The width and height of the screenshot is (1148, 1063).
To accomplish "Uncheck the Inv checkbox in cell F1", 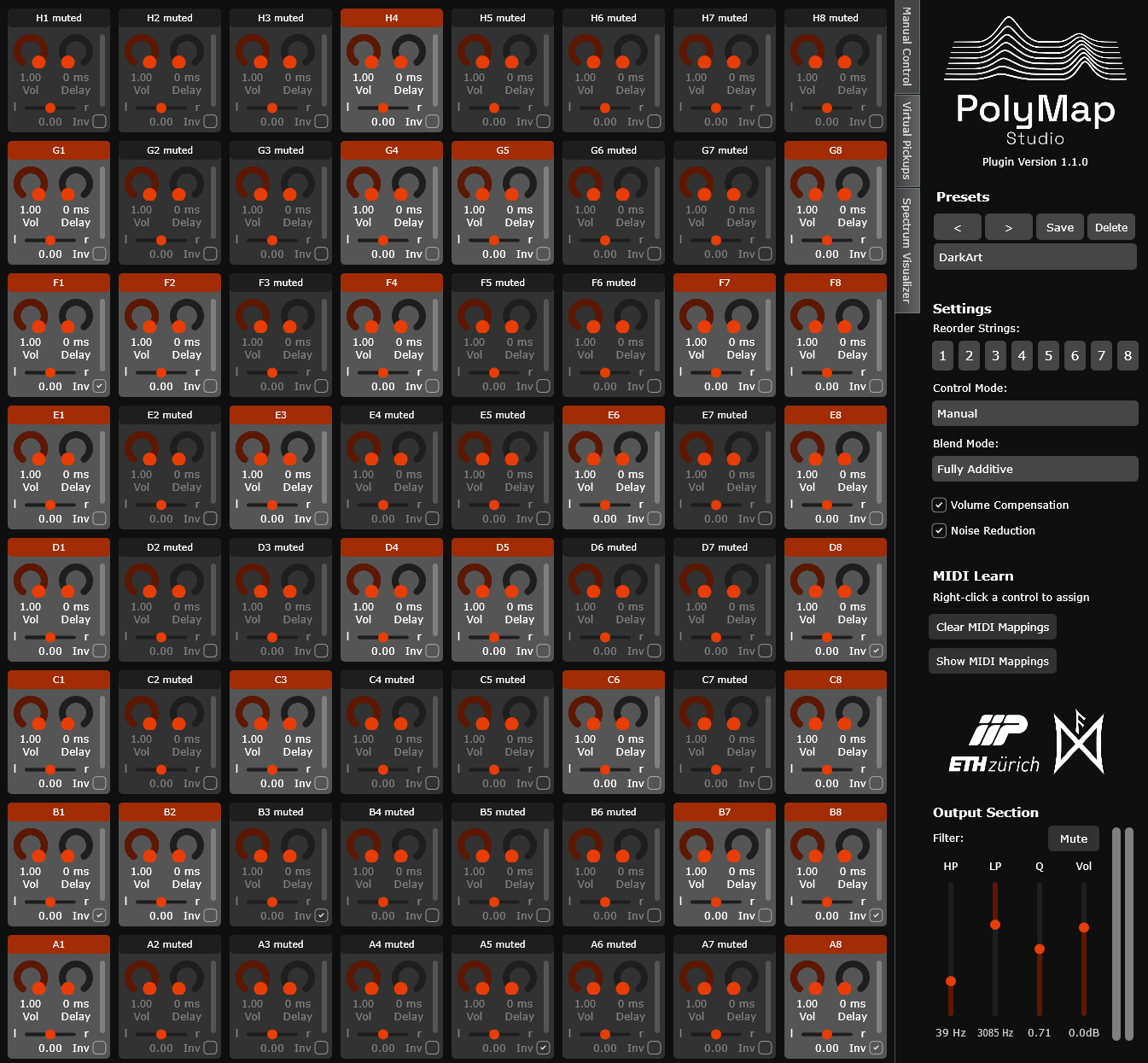I will coord(99,387).
